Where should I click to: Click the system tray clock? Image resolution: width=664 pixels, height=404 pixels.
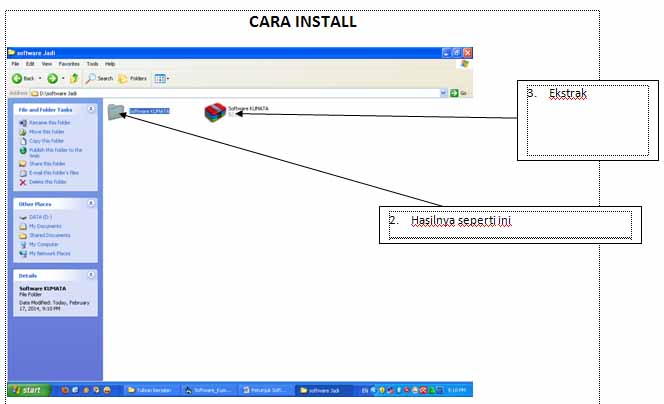pos(456,390)
